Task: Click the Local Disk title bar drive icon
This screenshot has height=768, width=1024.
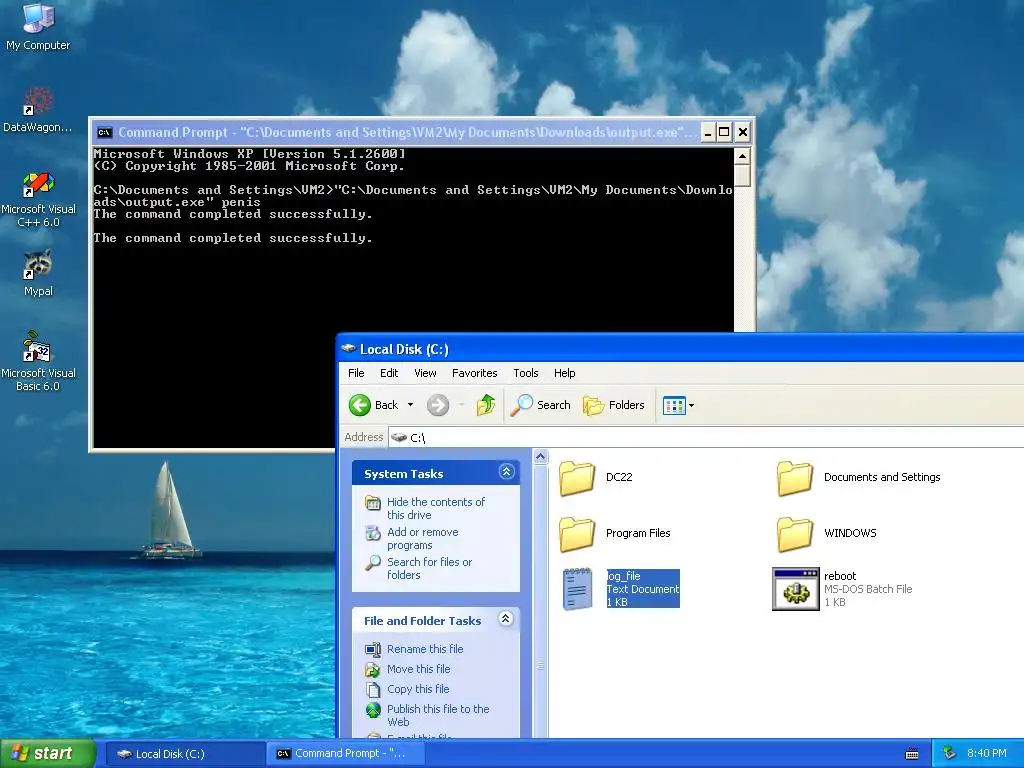Action: (x=349, y=349)
